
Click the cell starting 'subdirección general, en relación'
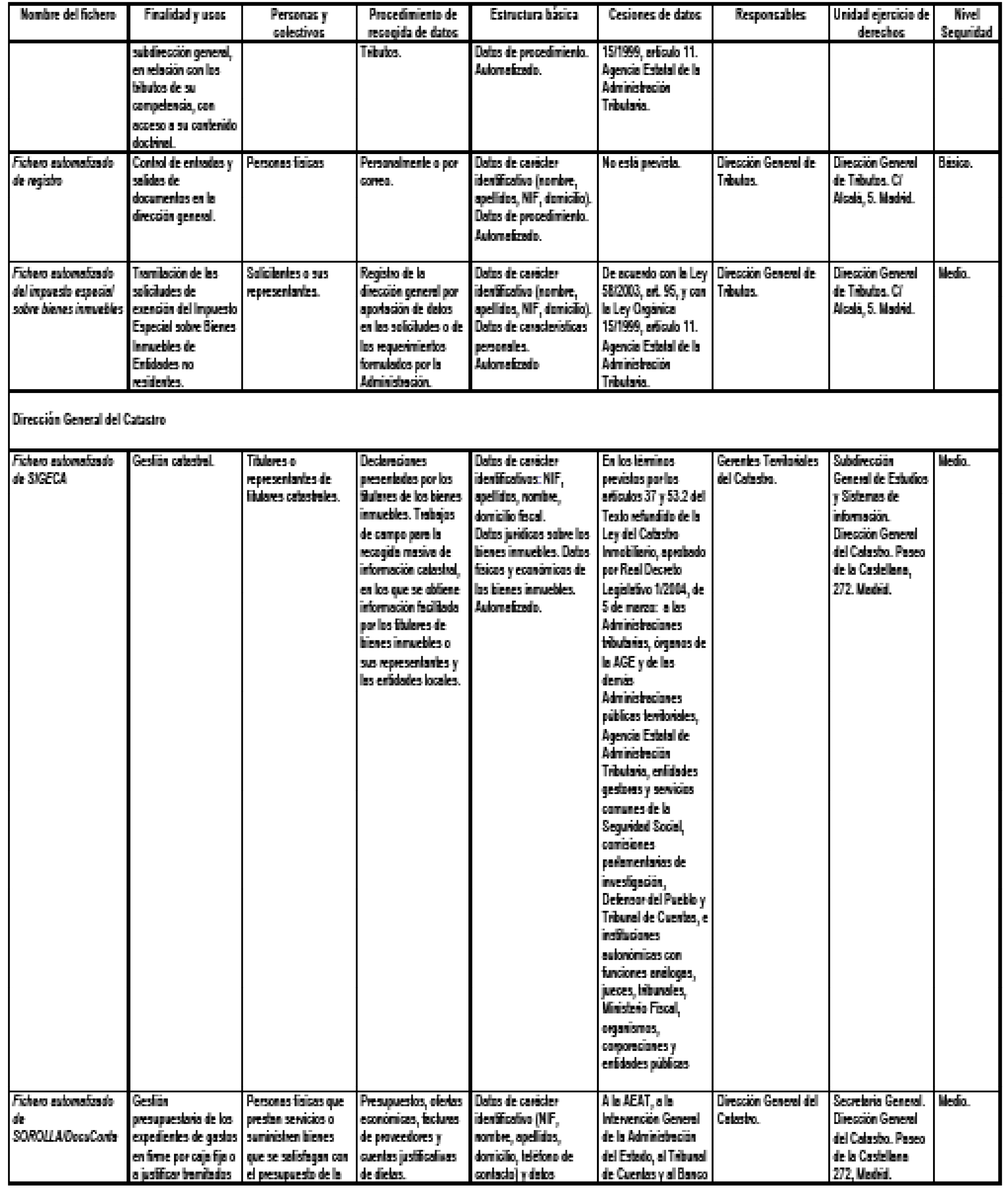coord(184,97)
